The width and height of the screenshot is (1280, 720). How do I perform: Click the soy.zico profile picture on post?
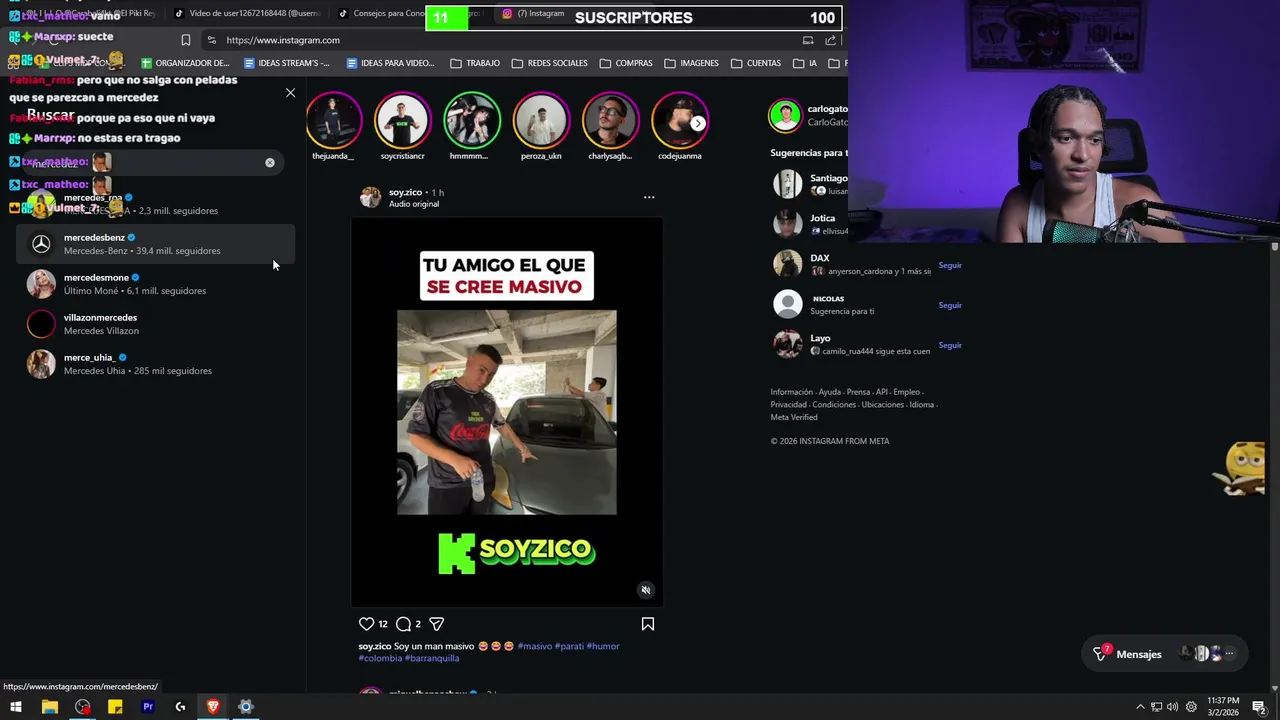point(370,197)
